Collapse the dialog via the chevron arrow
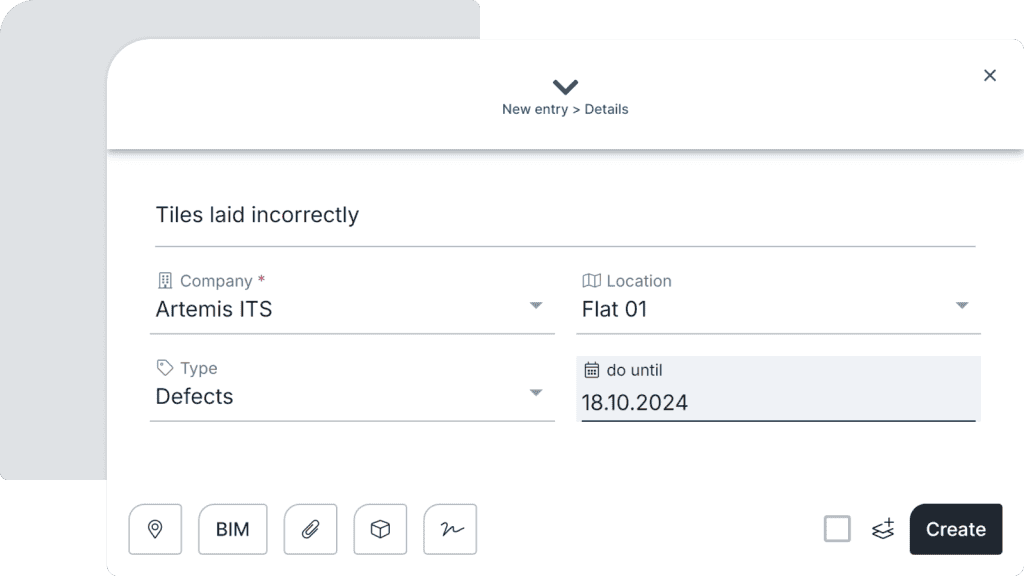 (565, 87)
